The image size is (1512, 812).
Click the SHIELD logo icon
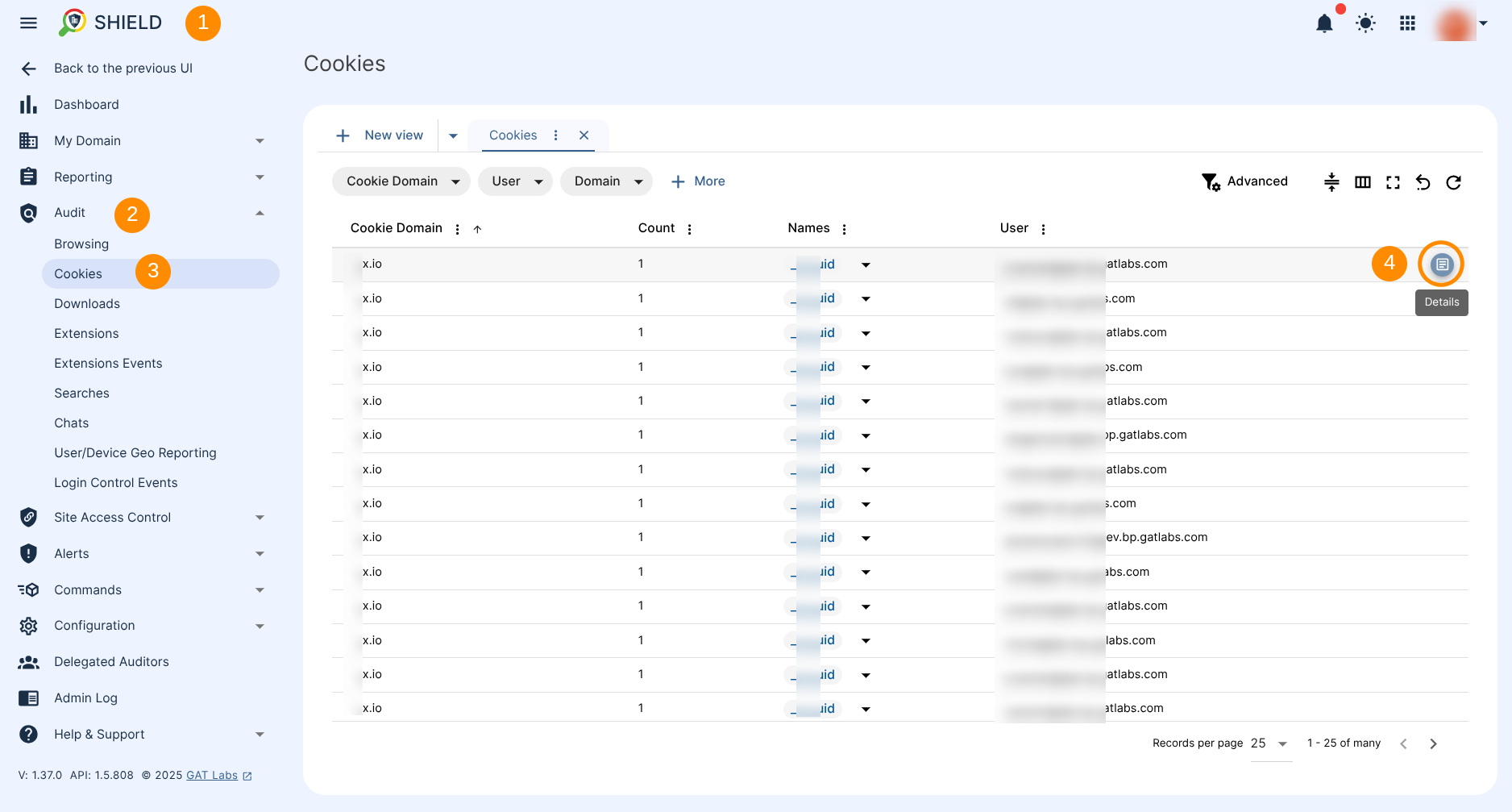73,22
